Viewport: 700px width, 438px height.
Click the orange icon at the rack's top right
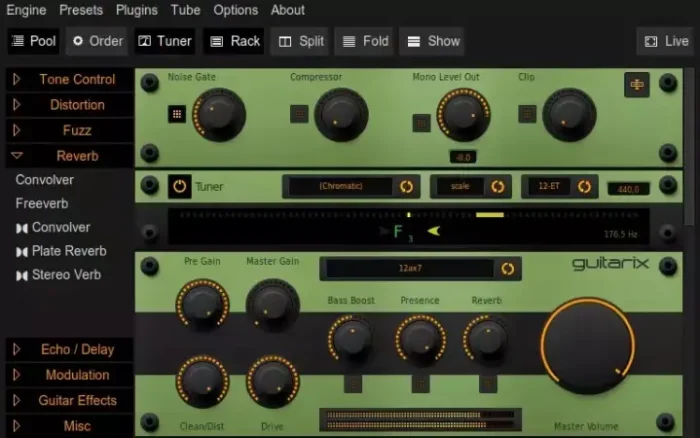tap(636, 85)
